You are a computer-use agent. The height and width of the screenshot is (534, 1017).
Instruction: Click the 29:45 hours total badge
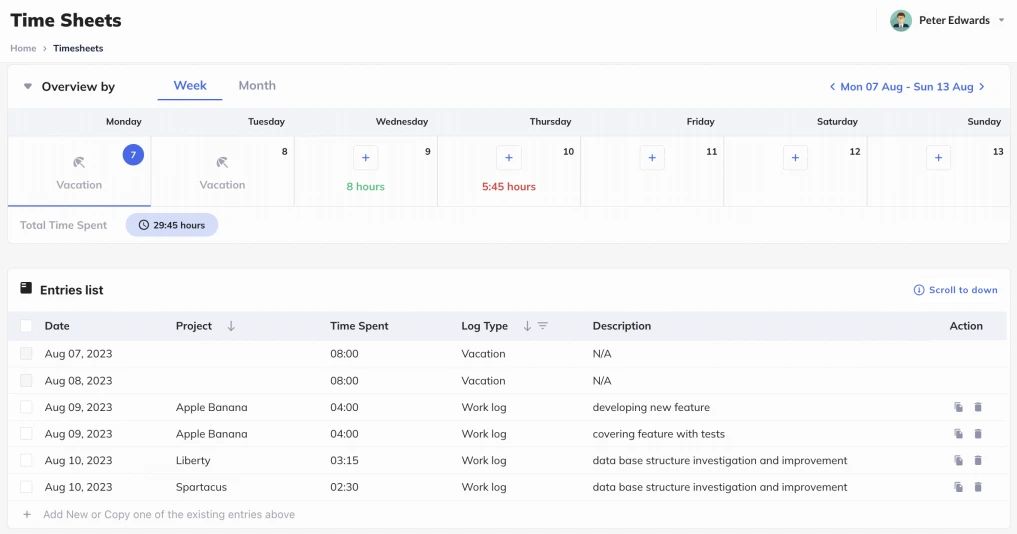(x=172, y=225)
